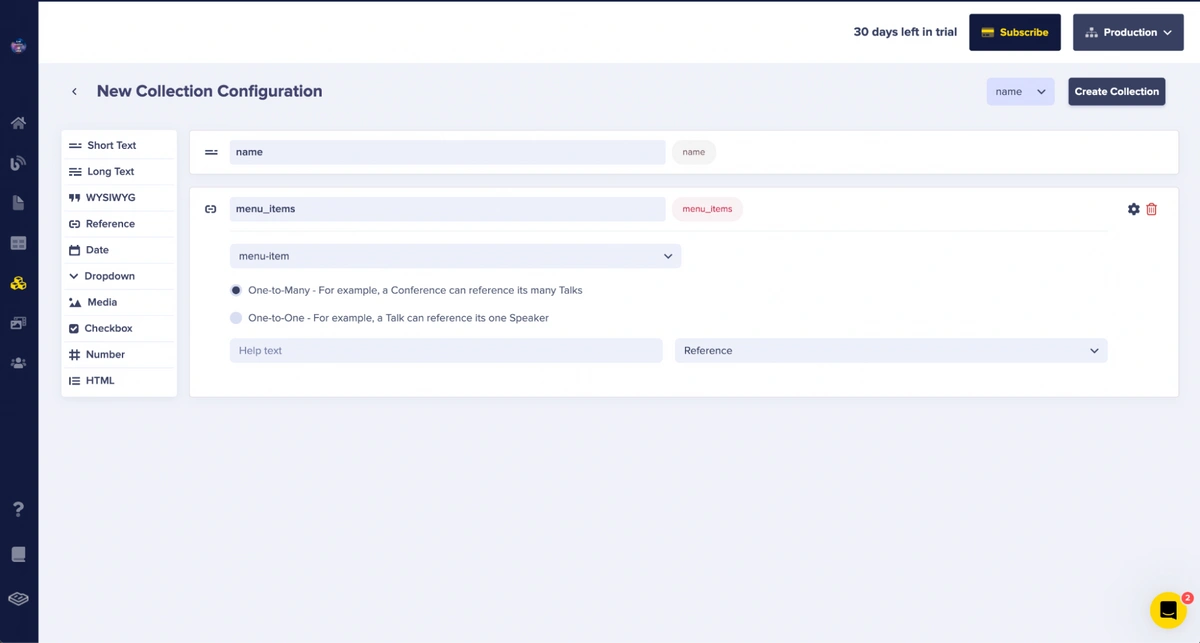Open the media library icon in sidebar
This screenshot has height=643, width=1200.
(x=18, y=323)
